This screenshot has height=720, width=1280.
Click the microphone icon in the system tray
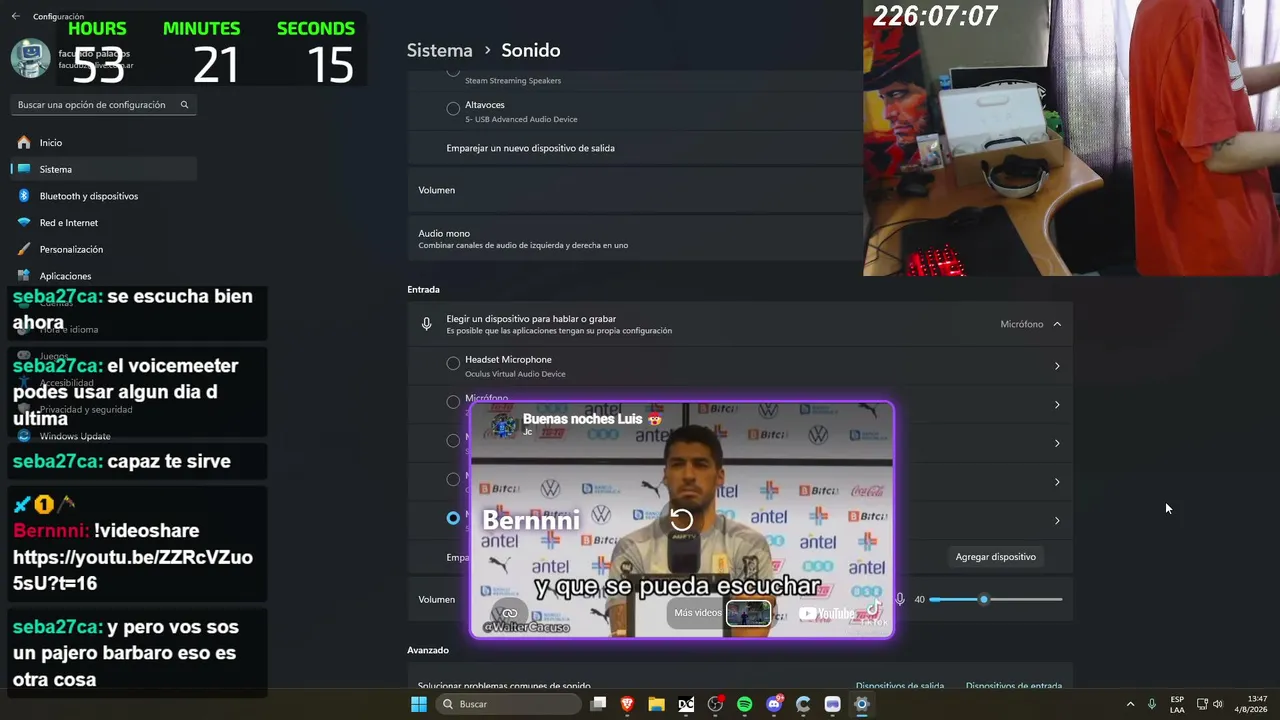click(1152, 704)
